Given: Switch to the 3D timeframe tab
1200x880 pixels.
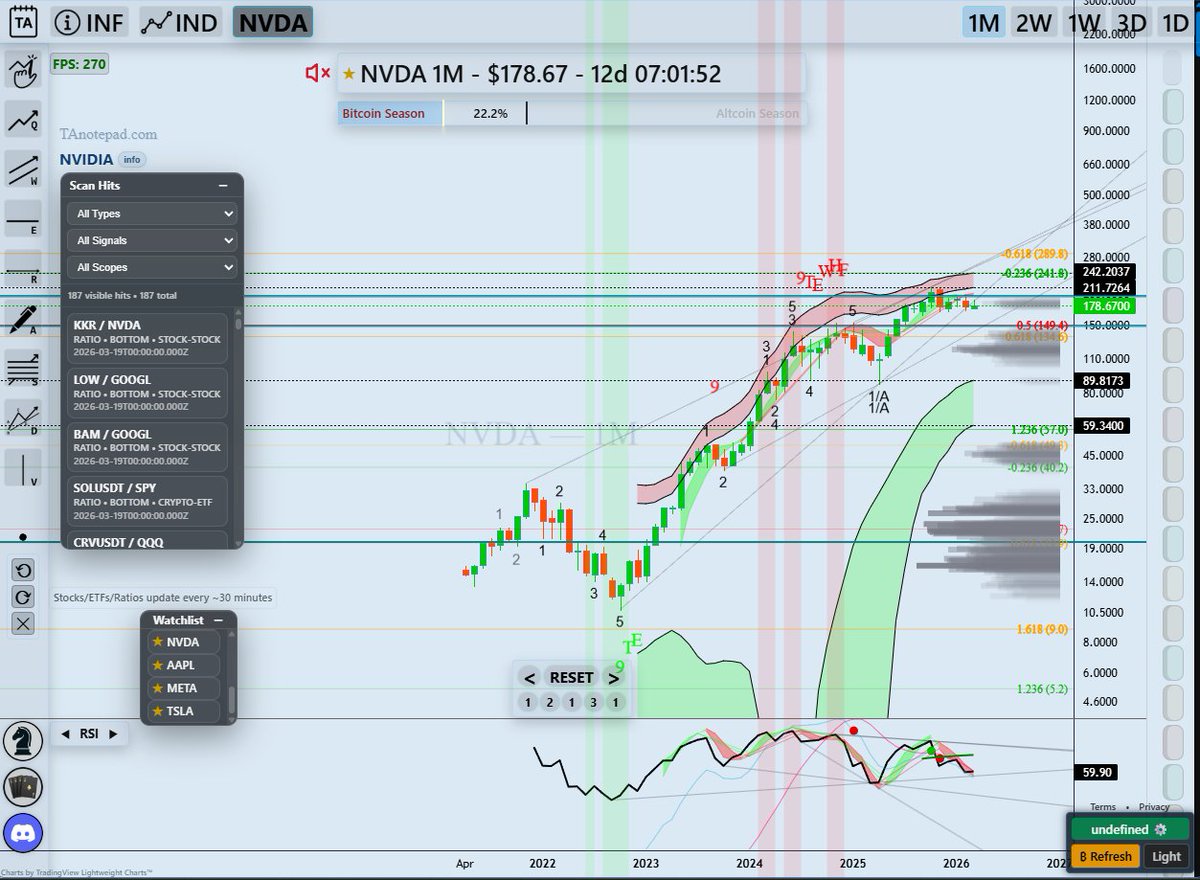Looking at the screenshot, I should click(x=1132, y=22).
